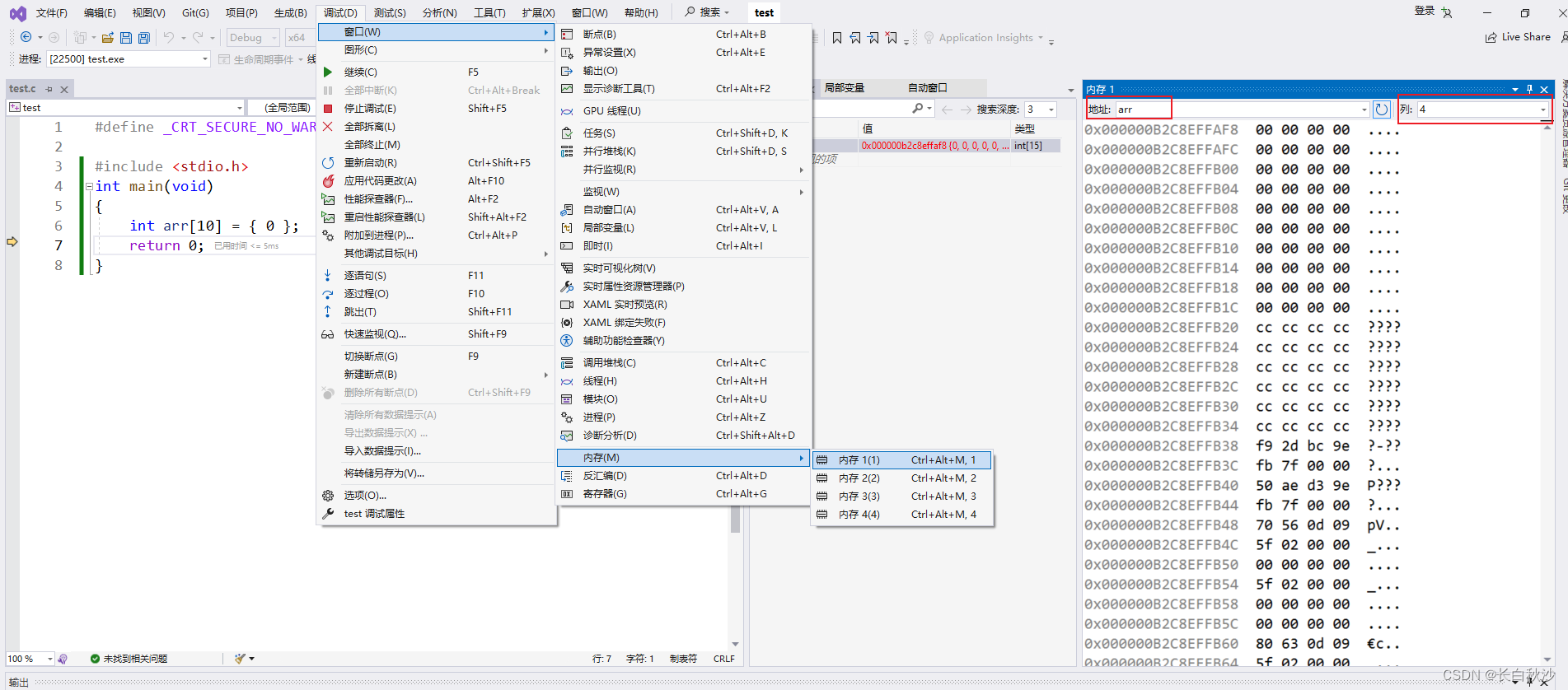Open the Tools (工具) menu

(x=489, y=12)
